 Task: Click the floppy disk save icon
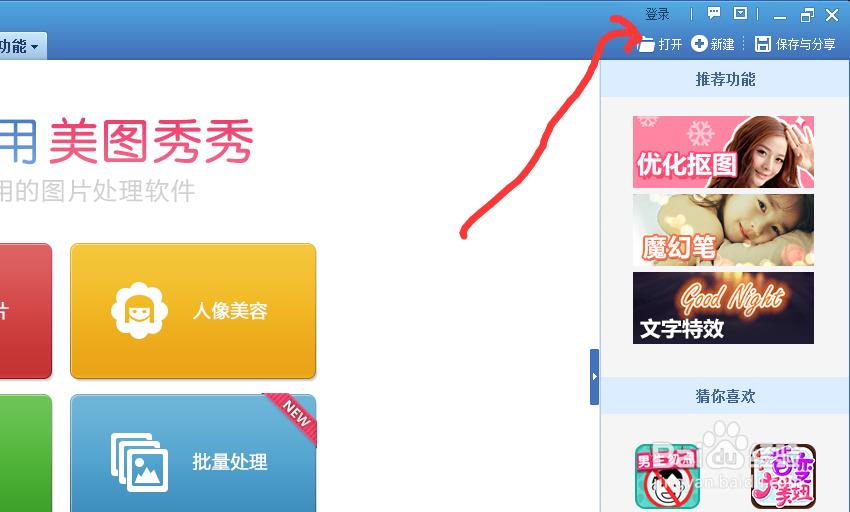(763, 44)
